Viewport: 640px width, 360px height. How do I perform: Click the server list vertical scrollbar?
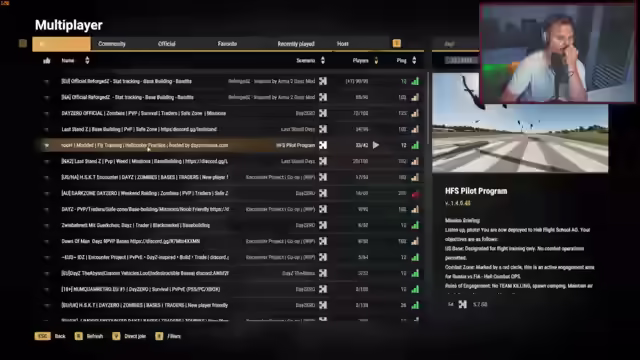coord(427,108)
